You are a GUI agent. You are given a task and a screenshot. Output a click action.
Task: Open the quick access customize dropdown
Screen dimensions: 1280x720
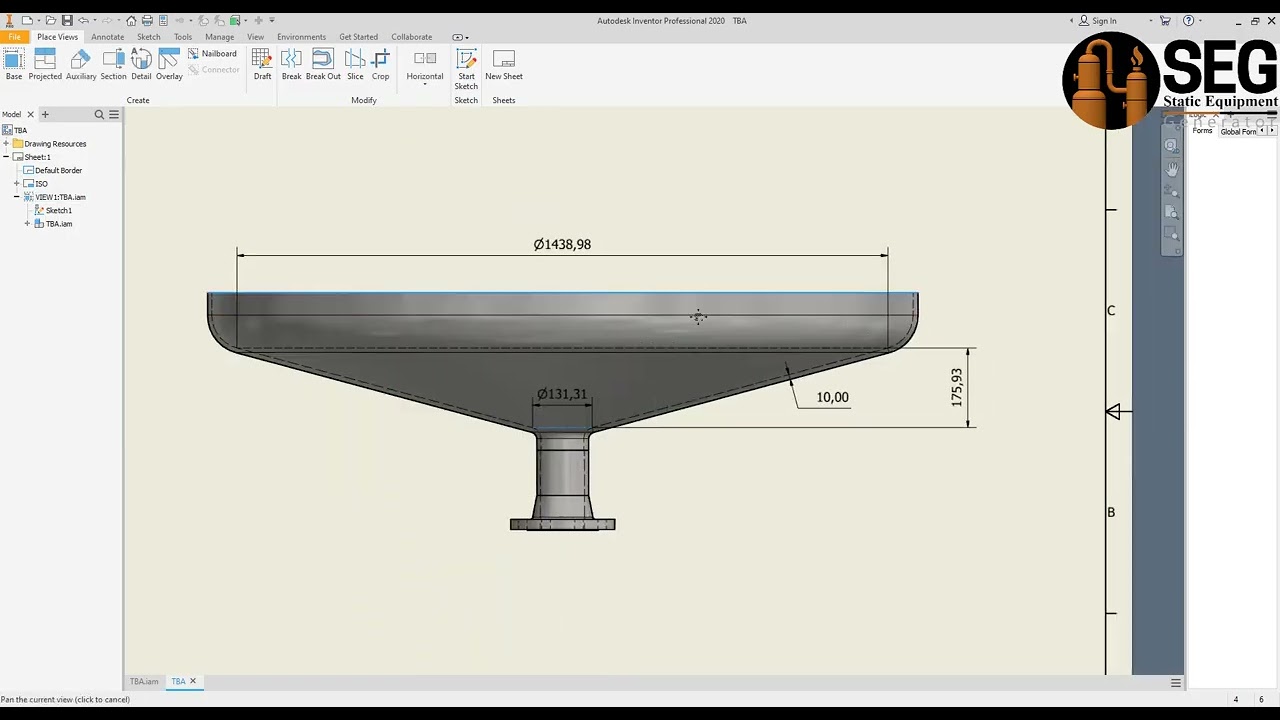[x=272, y=20]
